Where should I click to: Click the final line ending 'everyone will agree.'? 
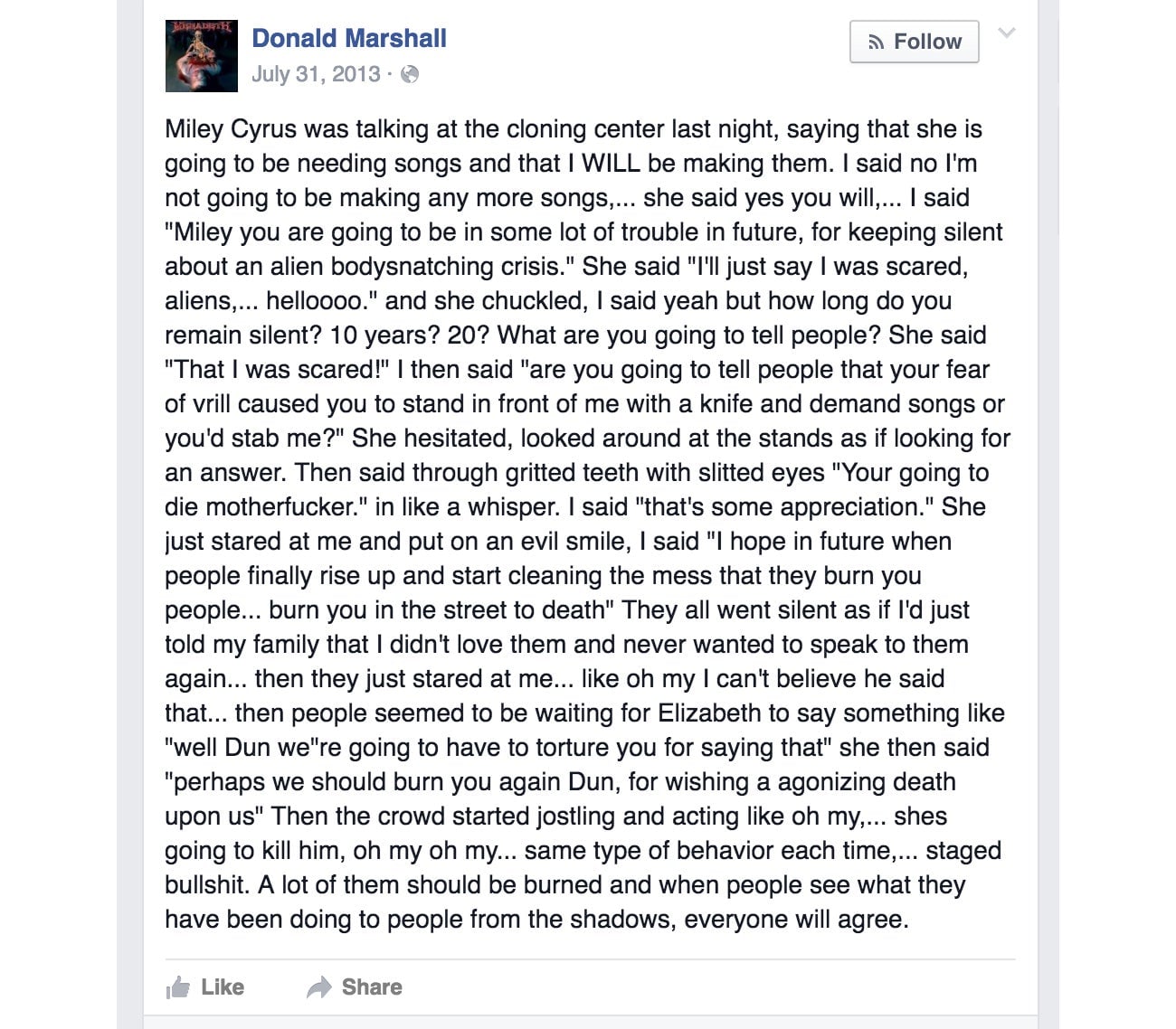point(536,920)
